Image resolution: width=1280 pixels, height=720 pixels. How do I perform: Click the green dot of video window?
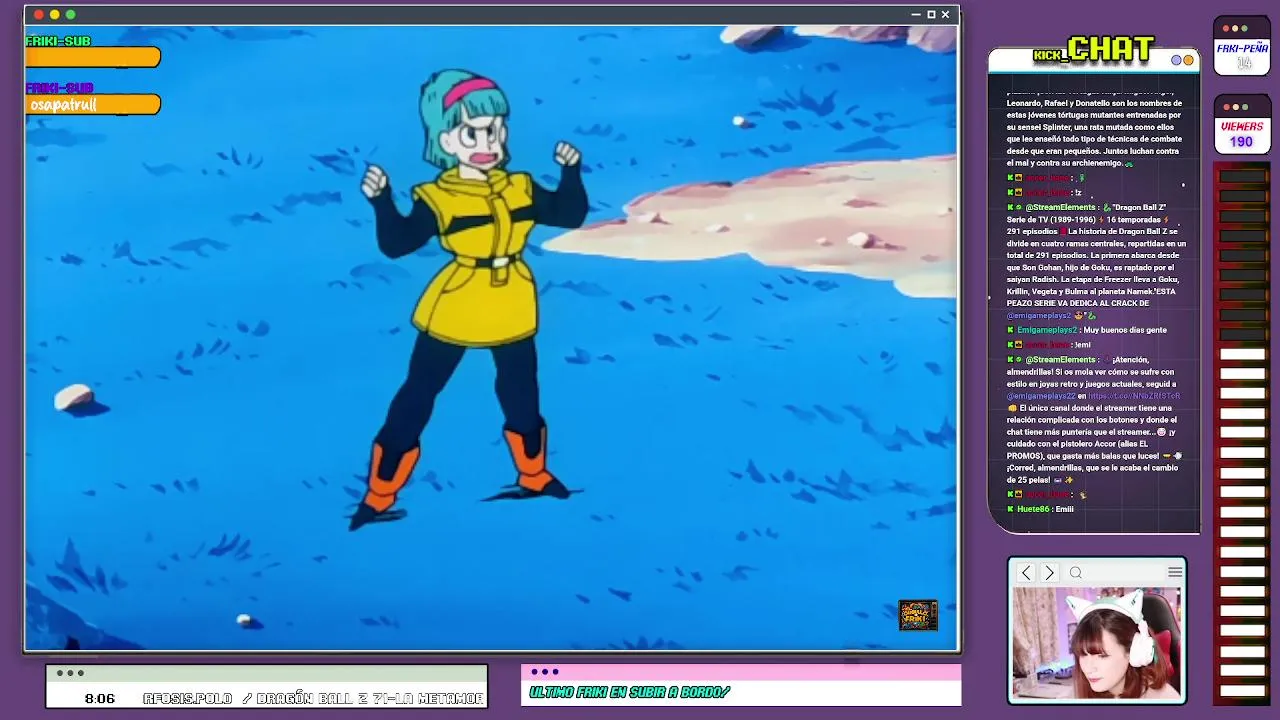pos(70,14)
